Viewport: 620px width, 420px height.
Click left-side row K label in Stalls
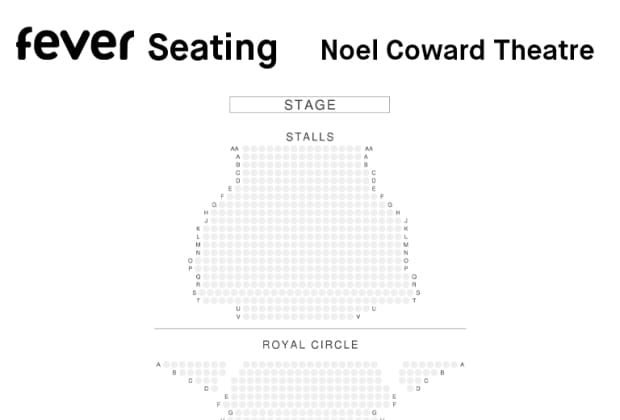[198, 229]
